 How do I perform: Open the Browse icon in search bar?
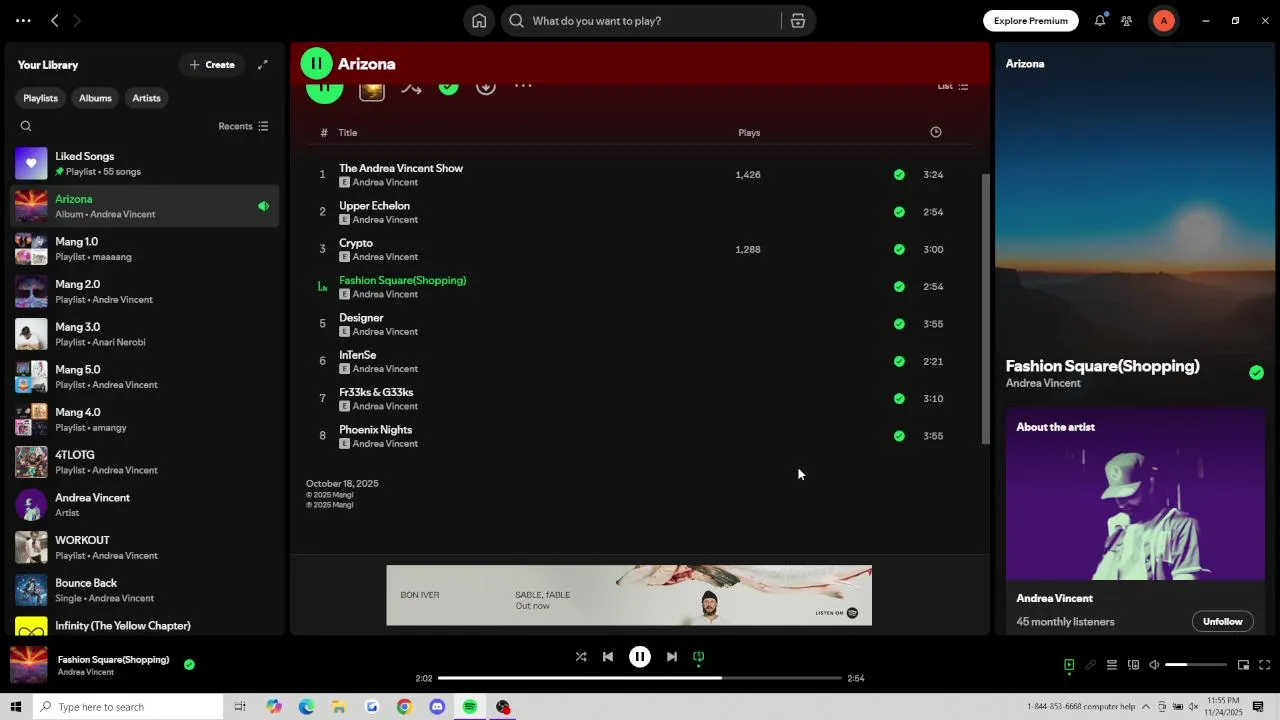click(798, 21)
